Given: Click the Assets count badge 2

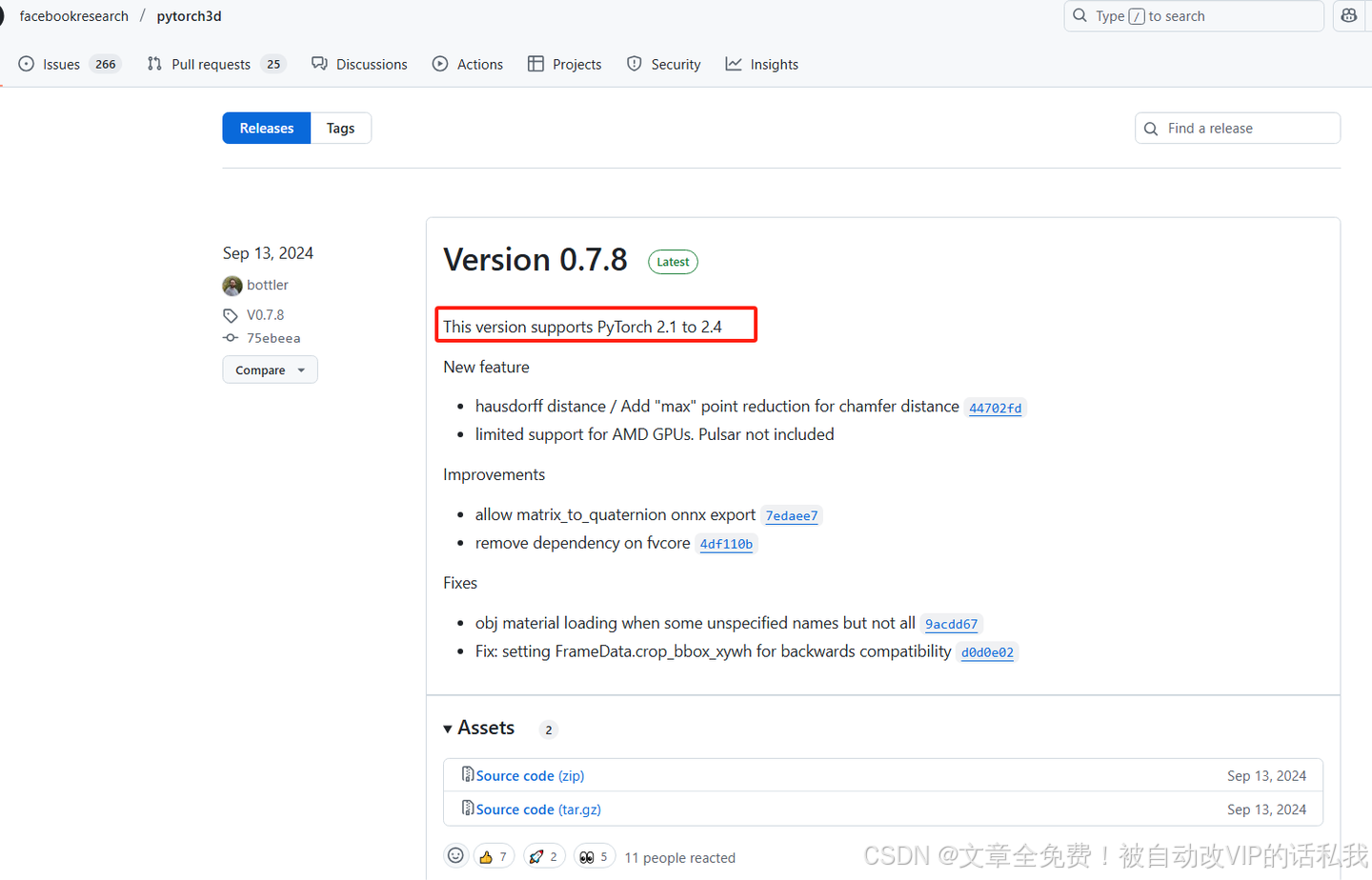Looking at the screenshot, I should [x=548, y=730].
